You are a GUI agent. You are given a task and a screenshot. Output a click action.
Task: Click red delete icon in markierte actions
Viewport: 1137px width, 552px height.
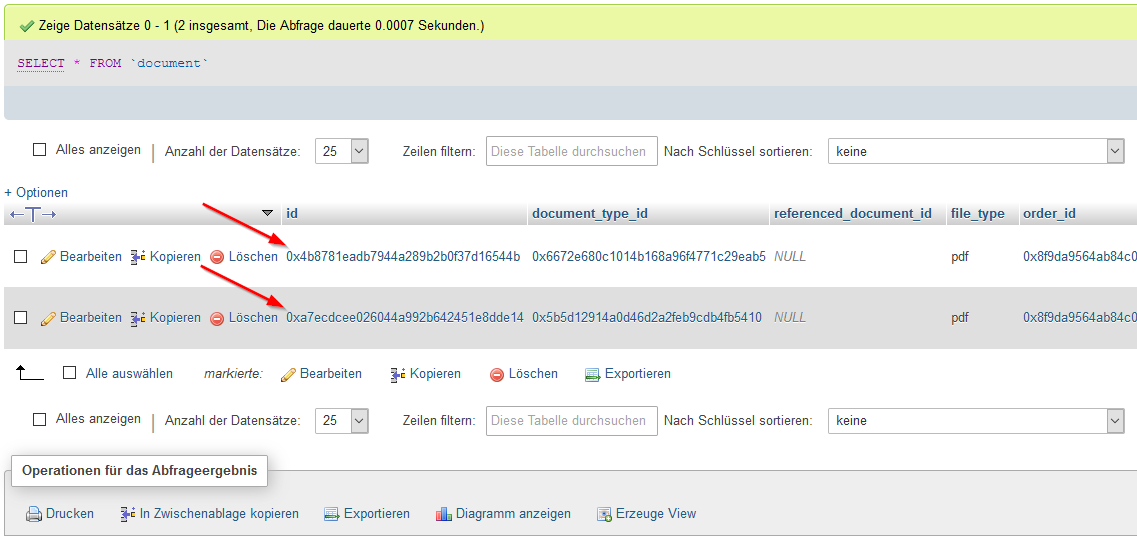coord(497,374)
